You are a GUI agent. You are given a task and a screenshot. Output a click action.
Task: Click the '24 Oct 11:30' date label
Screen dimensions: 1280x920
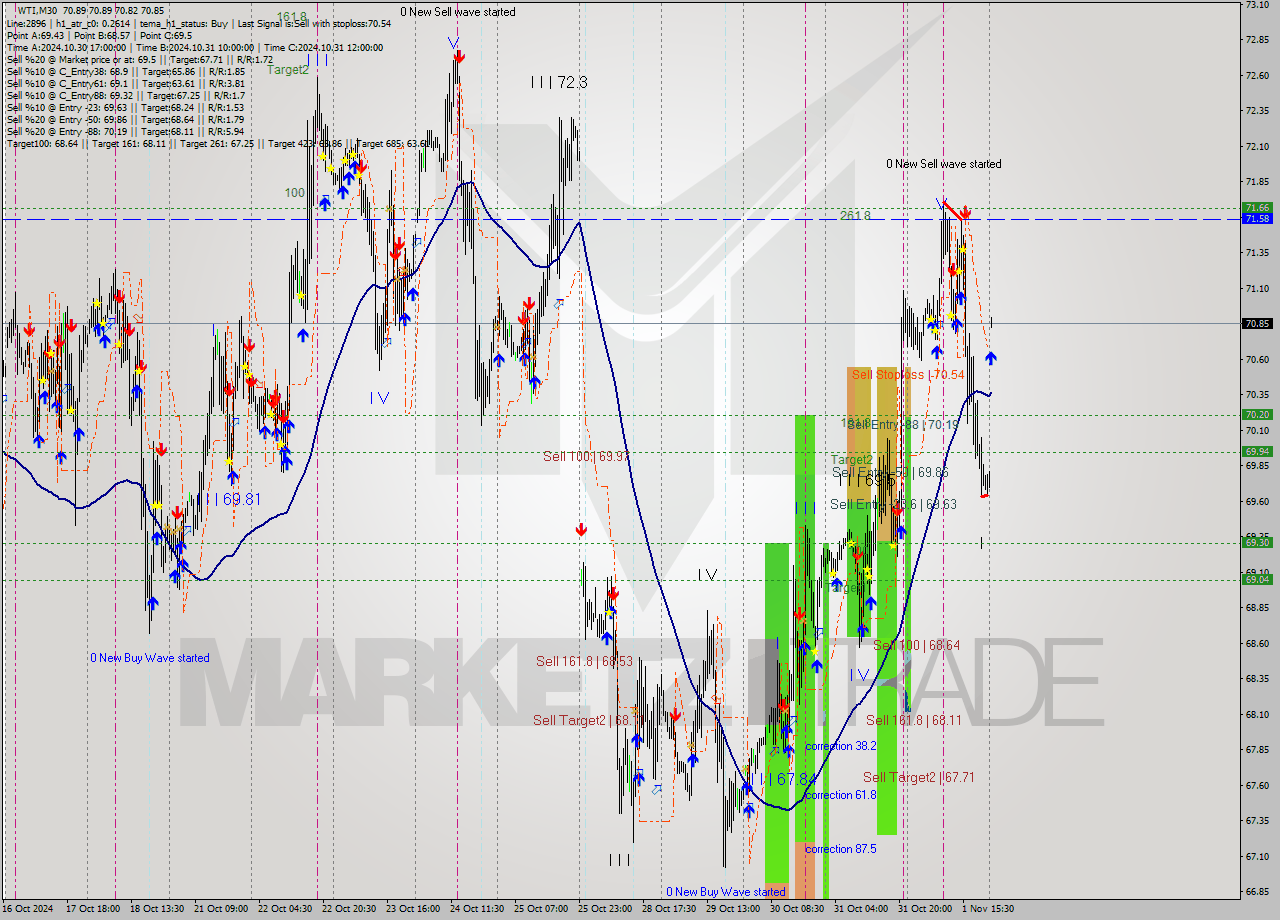[x=478, y=909]
